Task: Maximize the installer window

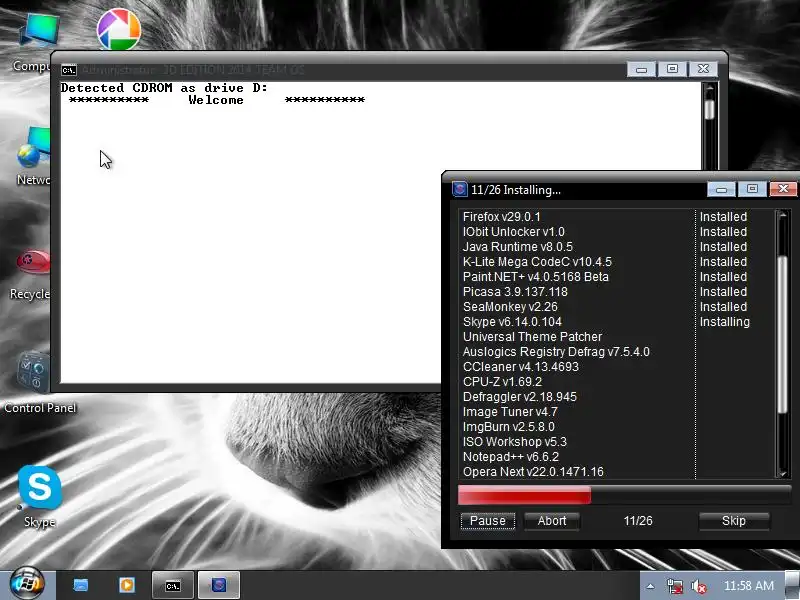Action: click(x=752, y=189)
